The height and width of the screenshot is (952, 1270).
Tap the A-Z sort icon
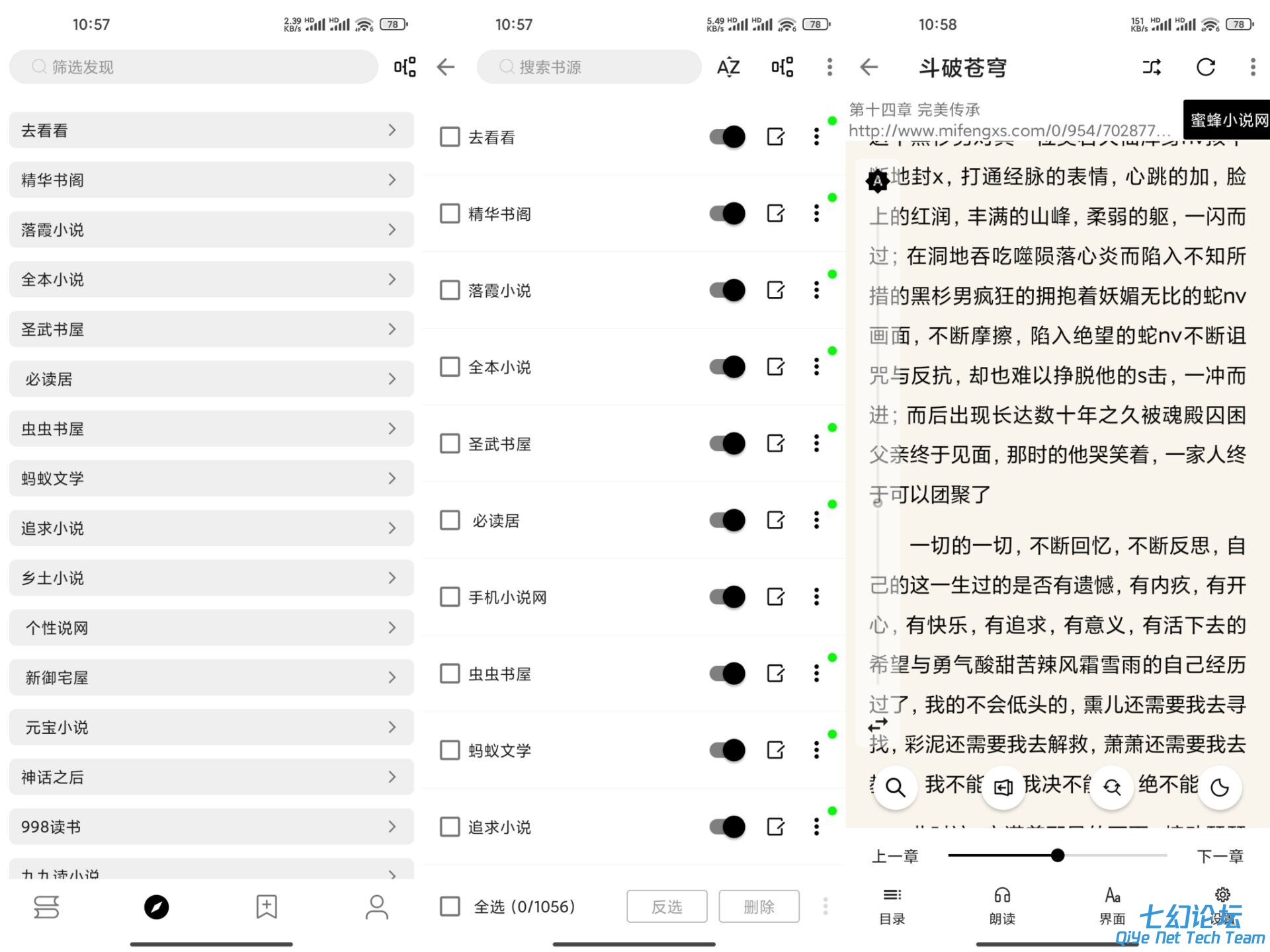tap(728, 67)
